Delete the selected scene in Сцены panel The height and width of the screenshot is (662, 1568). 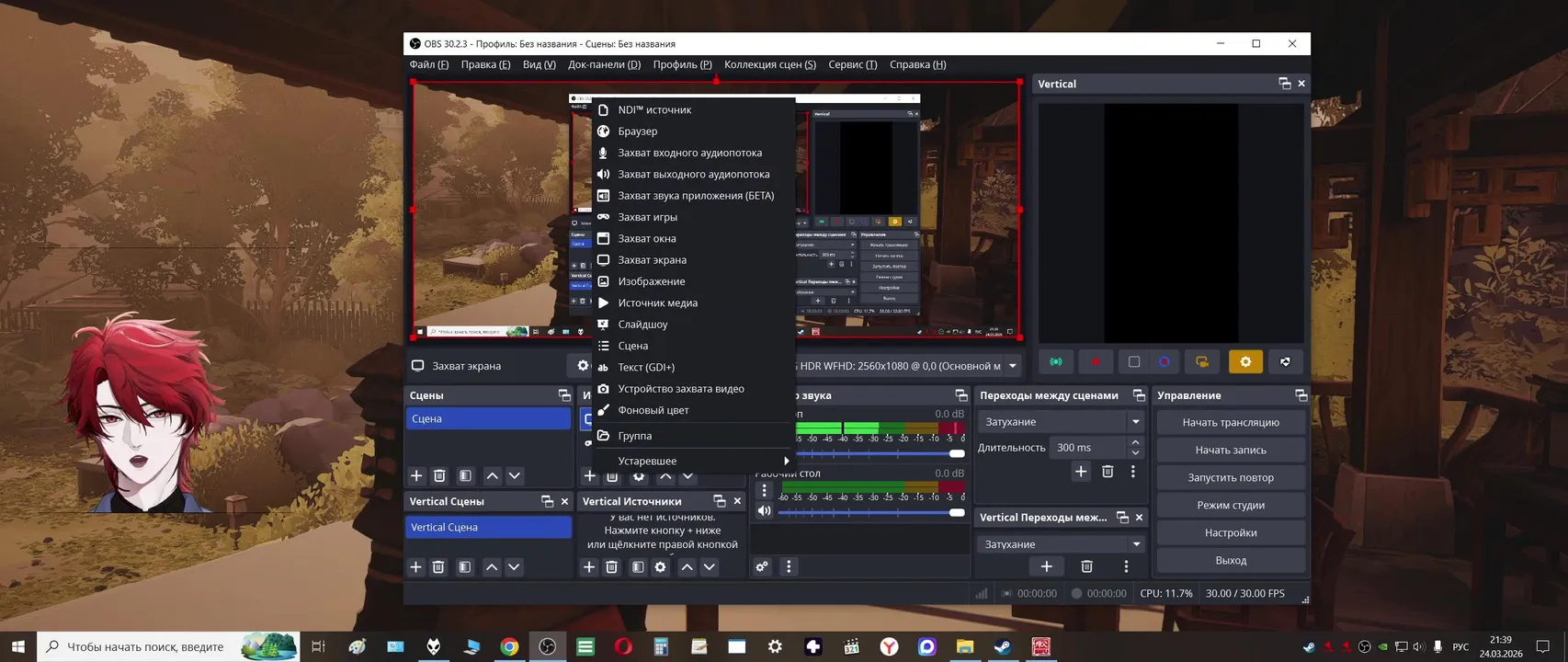439,475
